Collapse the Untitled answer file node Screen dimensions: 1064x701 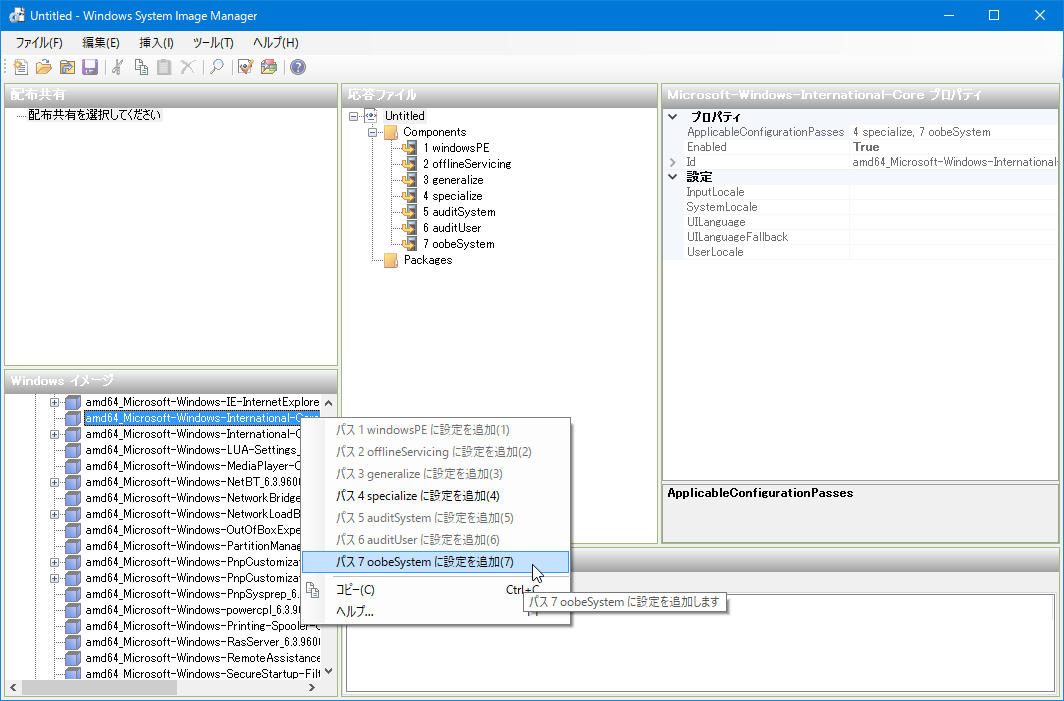point(354,116)
